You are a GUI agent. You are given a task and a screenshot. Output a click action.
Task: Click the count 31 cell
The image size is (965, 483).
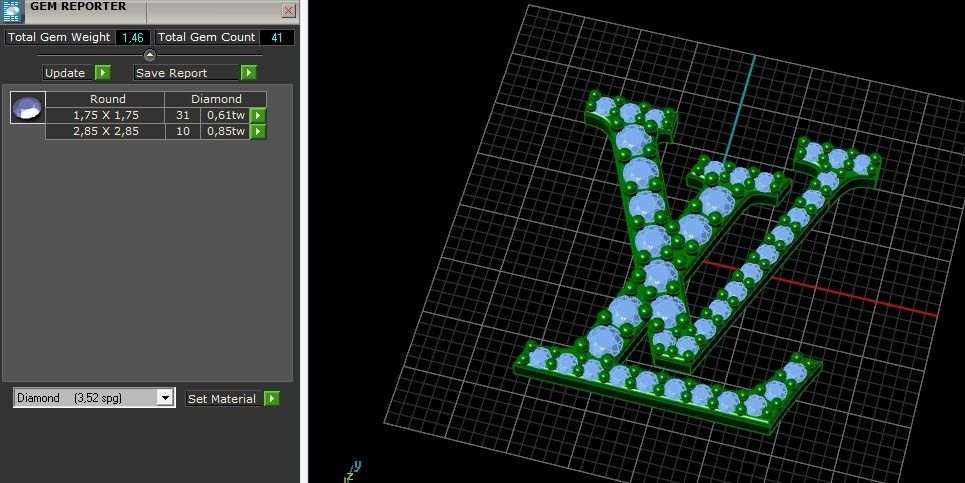[183, 115]
